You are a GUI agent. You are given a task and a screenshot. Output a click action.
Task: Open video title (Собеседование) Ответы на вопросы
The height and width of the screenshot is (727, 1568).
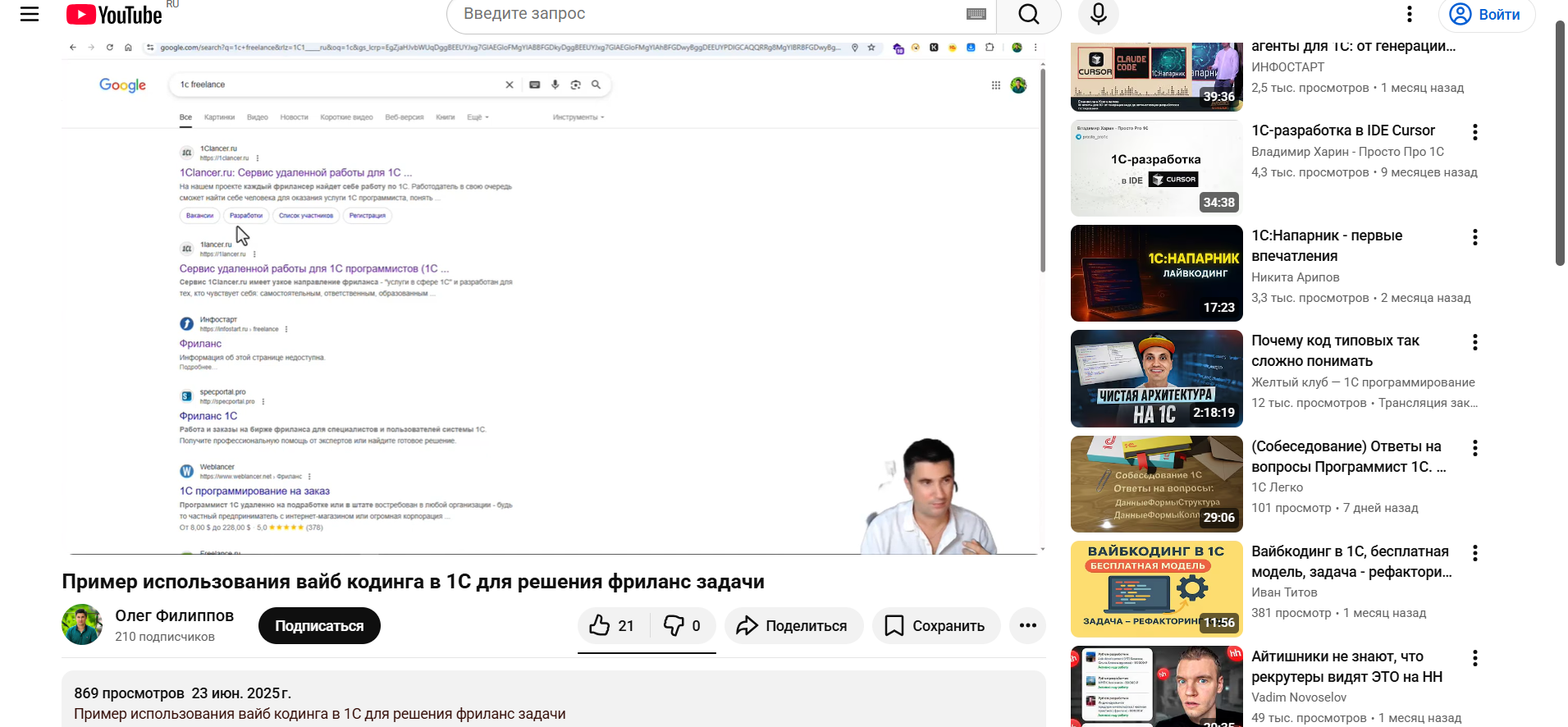(1348, 456)
